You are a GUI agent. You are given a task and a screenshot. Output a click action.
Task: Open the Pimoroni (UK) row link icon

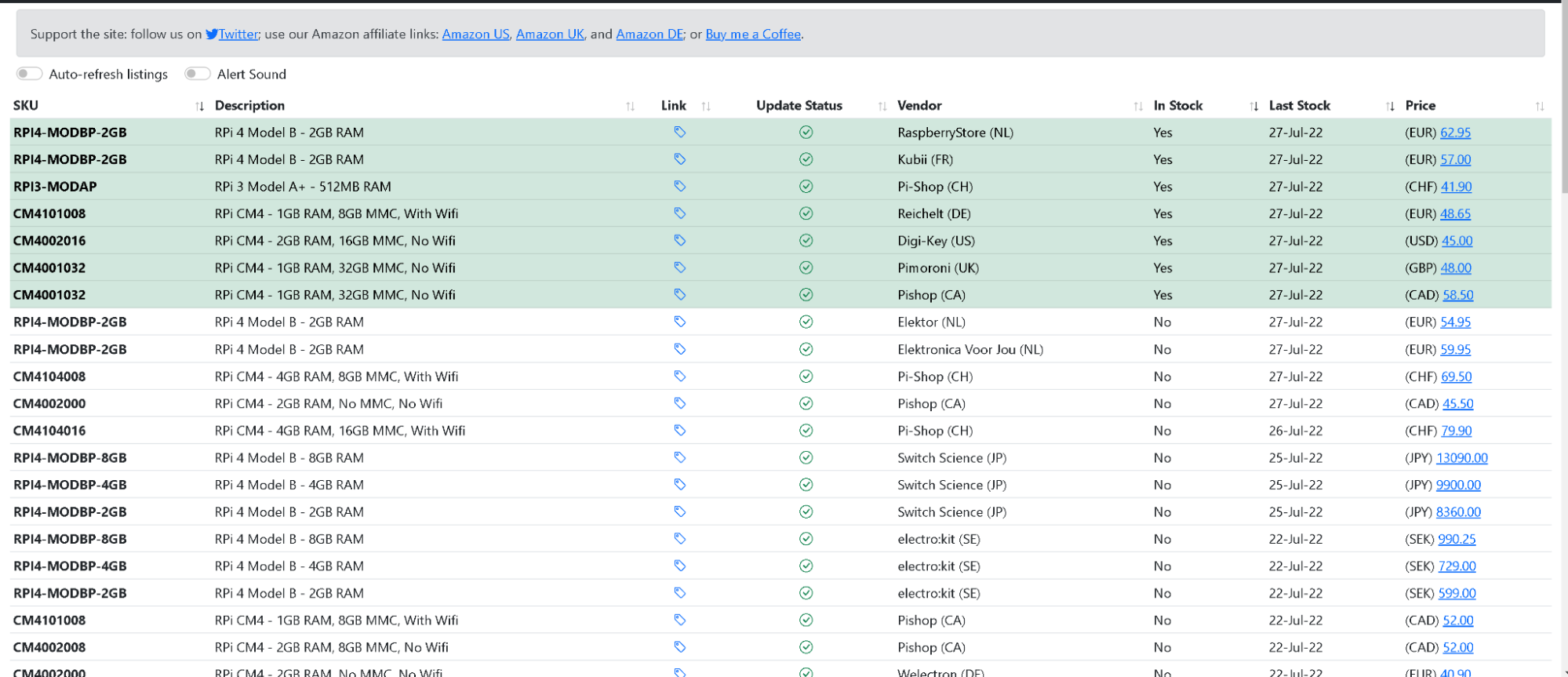click(x=679, y=268)
